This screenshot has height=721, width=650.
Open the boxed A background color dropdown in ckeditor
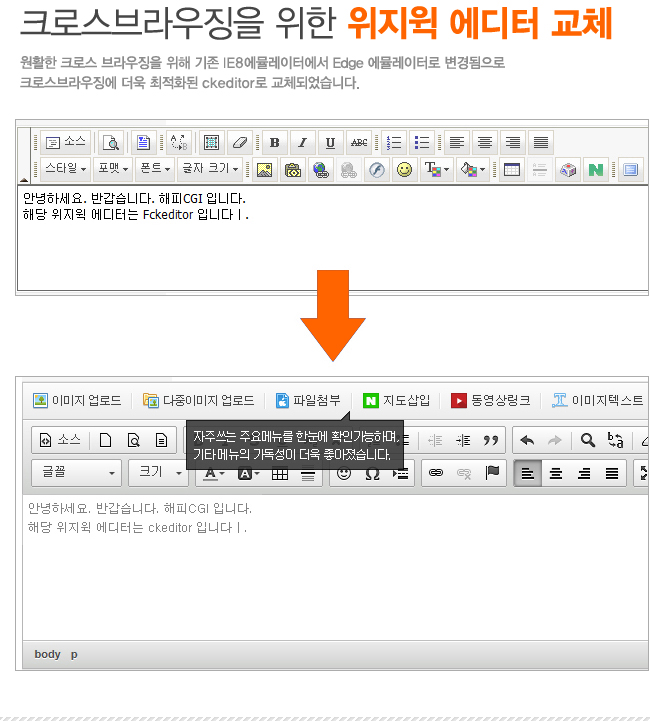tap(249, 474)
